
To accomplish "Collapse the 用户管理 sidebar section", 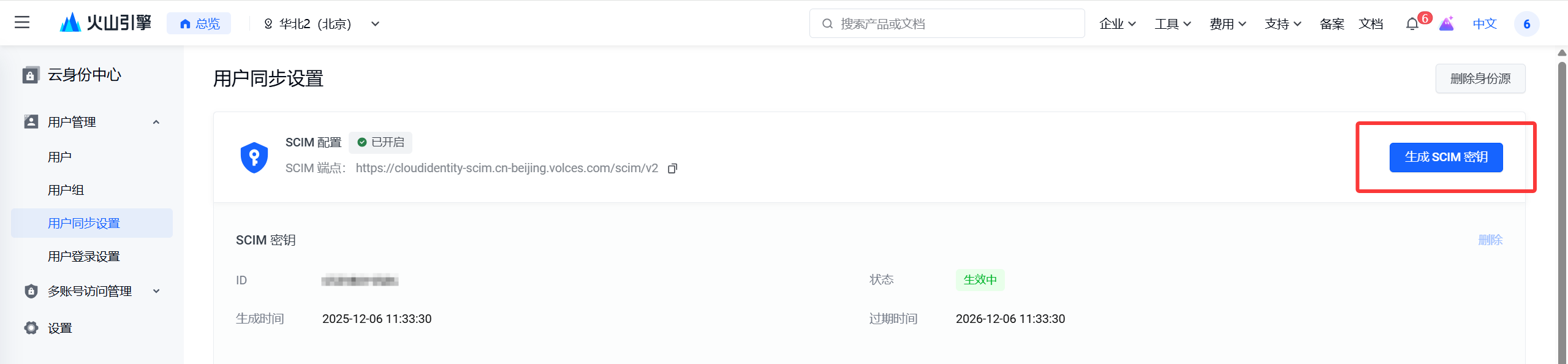I will (156, 122).
